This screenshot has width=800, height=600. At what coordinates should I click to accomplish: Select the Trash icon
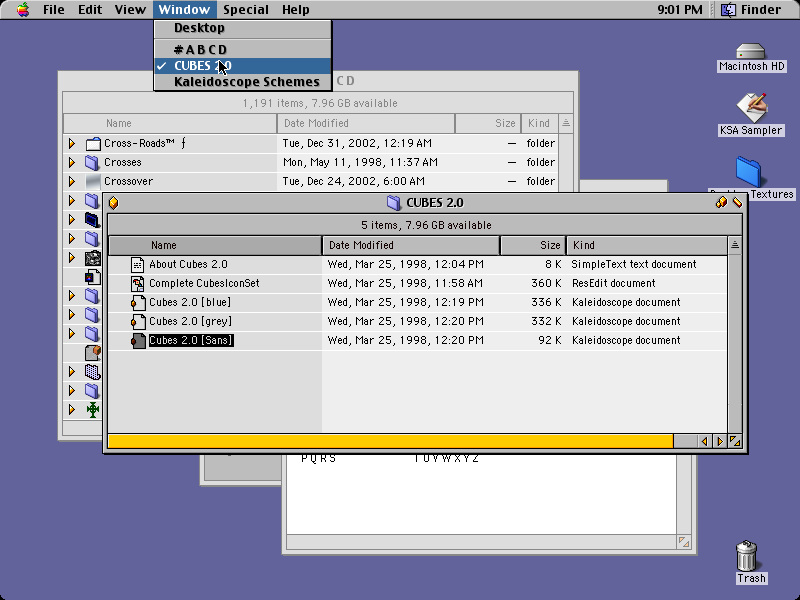[747, 556]
